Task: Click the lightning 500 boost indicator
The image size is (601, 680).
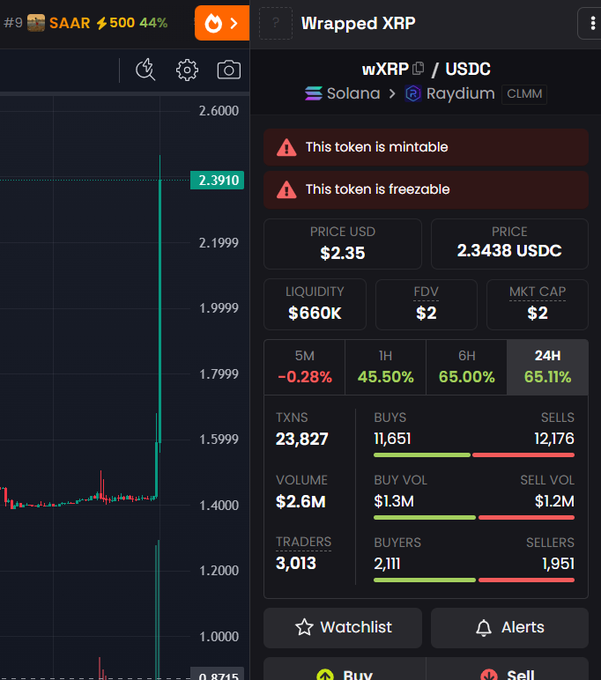Action: tap(115, 23)
